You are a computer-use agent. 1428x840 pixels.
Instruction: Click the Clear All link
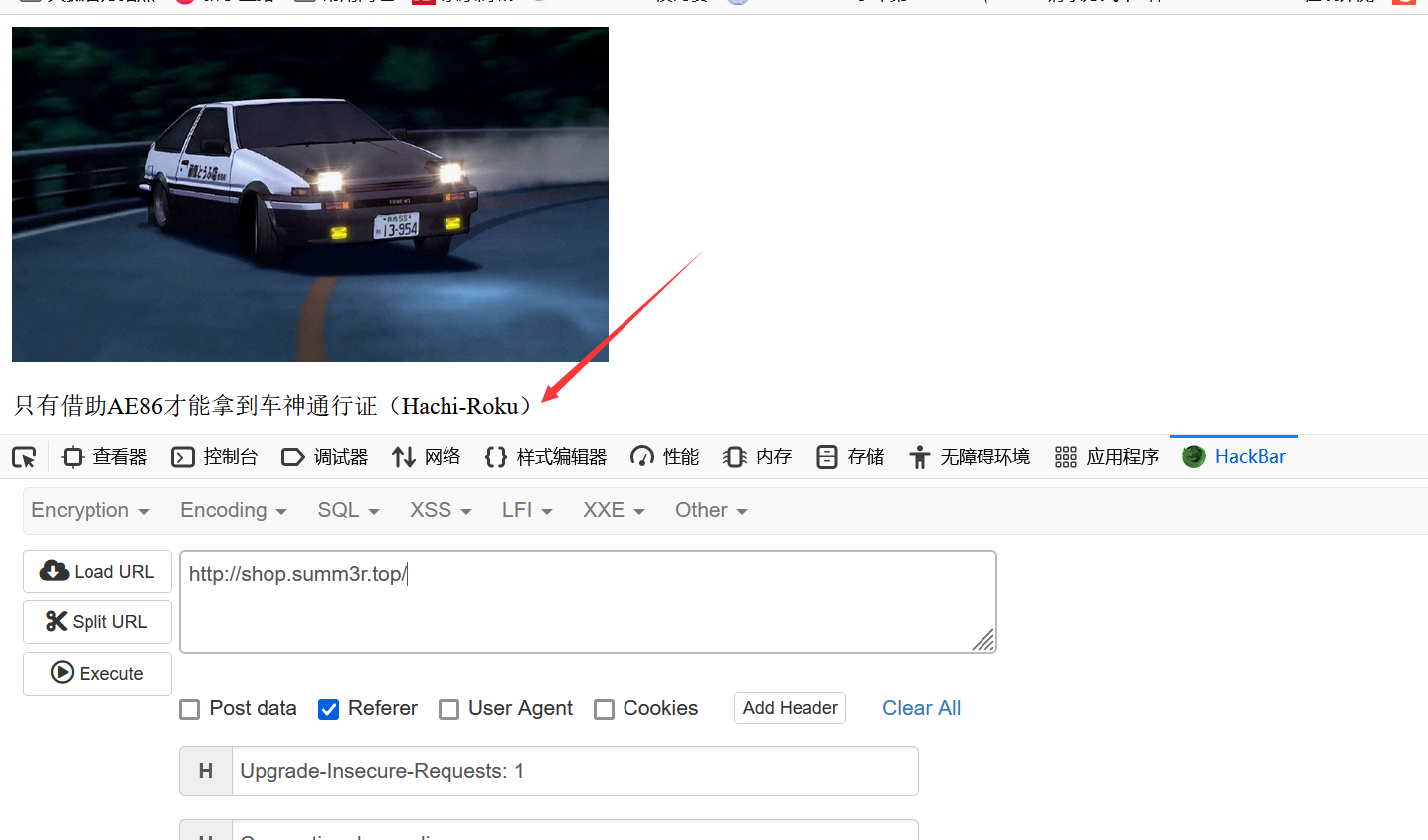coord(921,708)
